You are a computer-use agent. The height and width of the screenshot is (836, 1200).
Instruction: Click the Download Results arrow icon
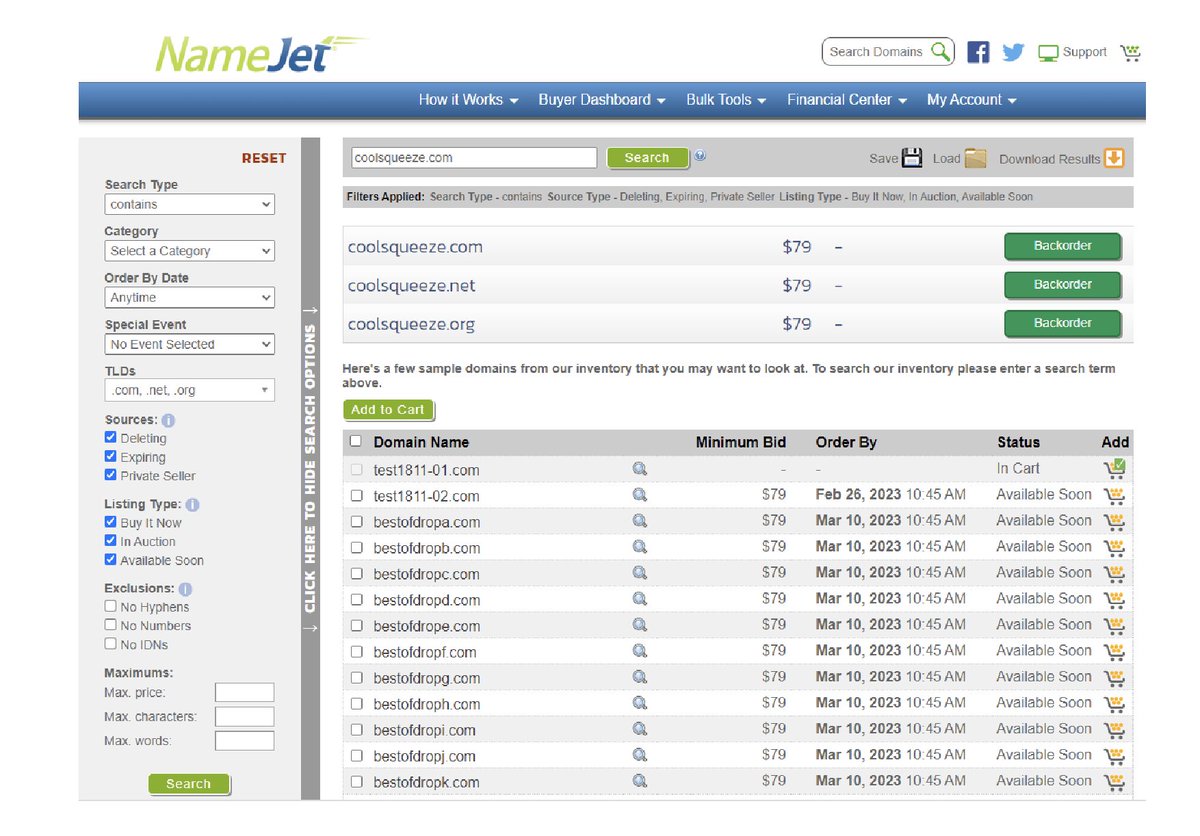click(1115, 158)
